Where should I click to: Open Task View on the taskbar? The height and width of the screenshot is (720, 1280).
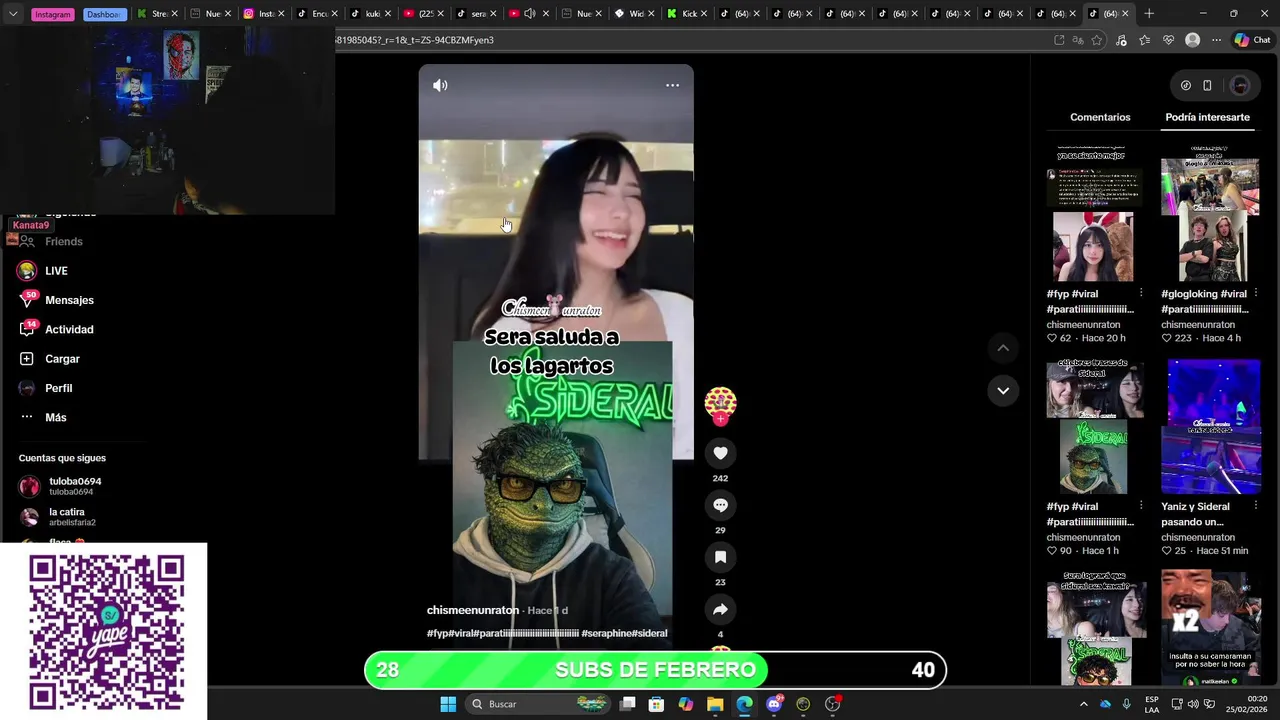tap(627, 704)
